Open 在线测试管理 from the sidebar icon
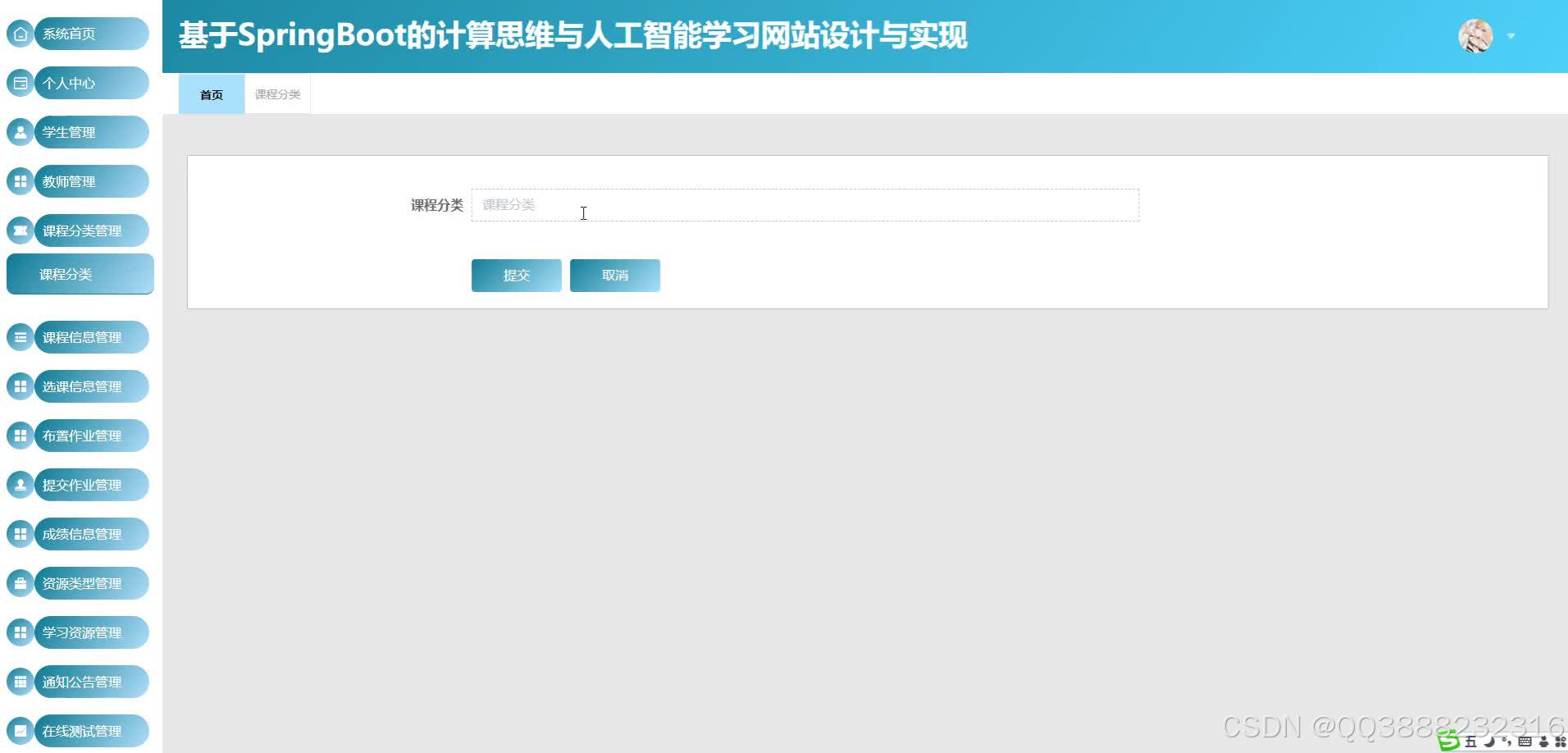 point(21,731)
